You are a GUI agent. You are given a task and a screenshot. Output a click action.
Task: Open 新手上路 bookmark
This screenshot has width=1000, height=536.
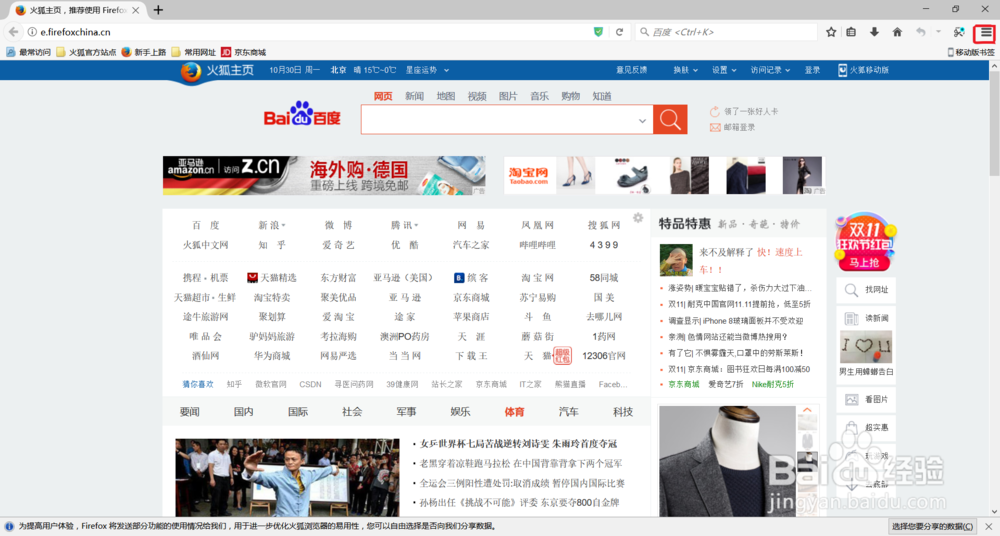tap(144, 52)
